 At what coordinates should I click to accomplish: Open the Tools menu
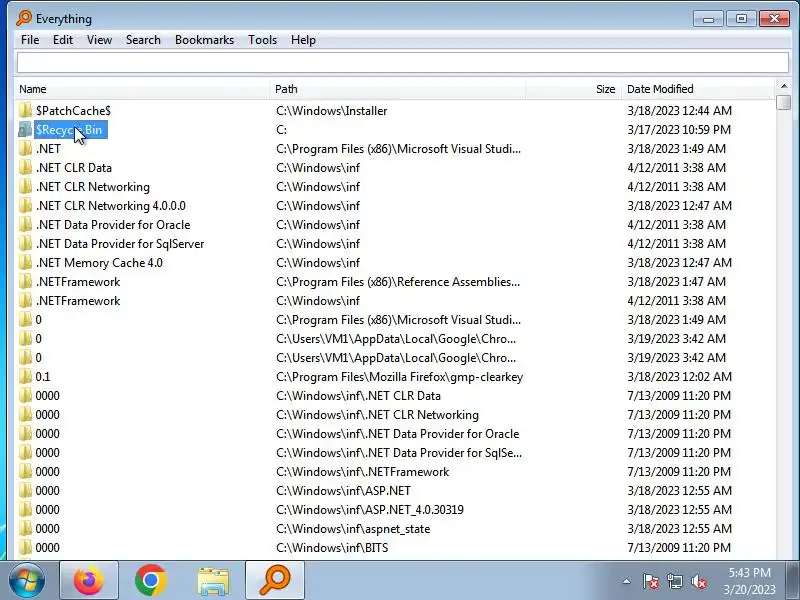(x=262, y=40)
